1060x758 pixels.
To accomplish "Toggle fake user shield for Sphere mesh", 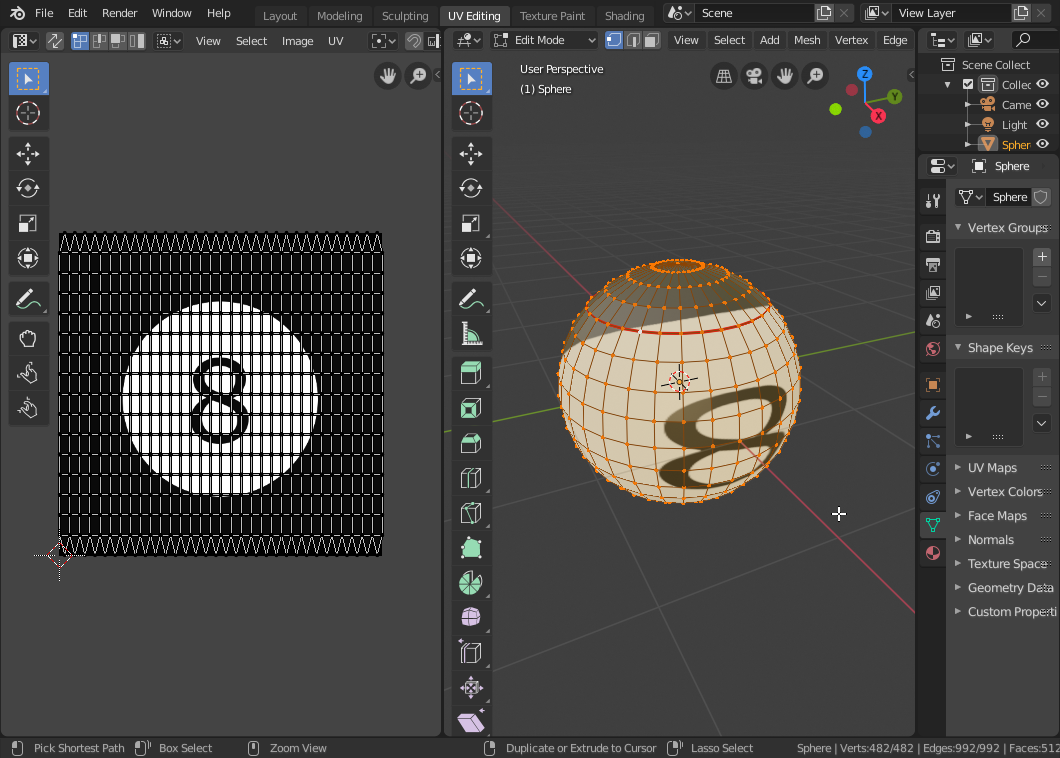I will point(1040,197).
